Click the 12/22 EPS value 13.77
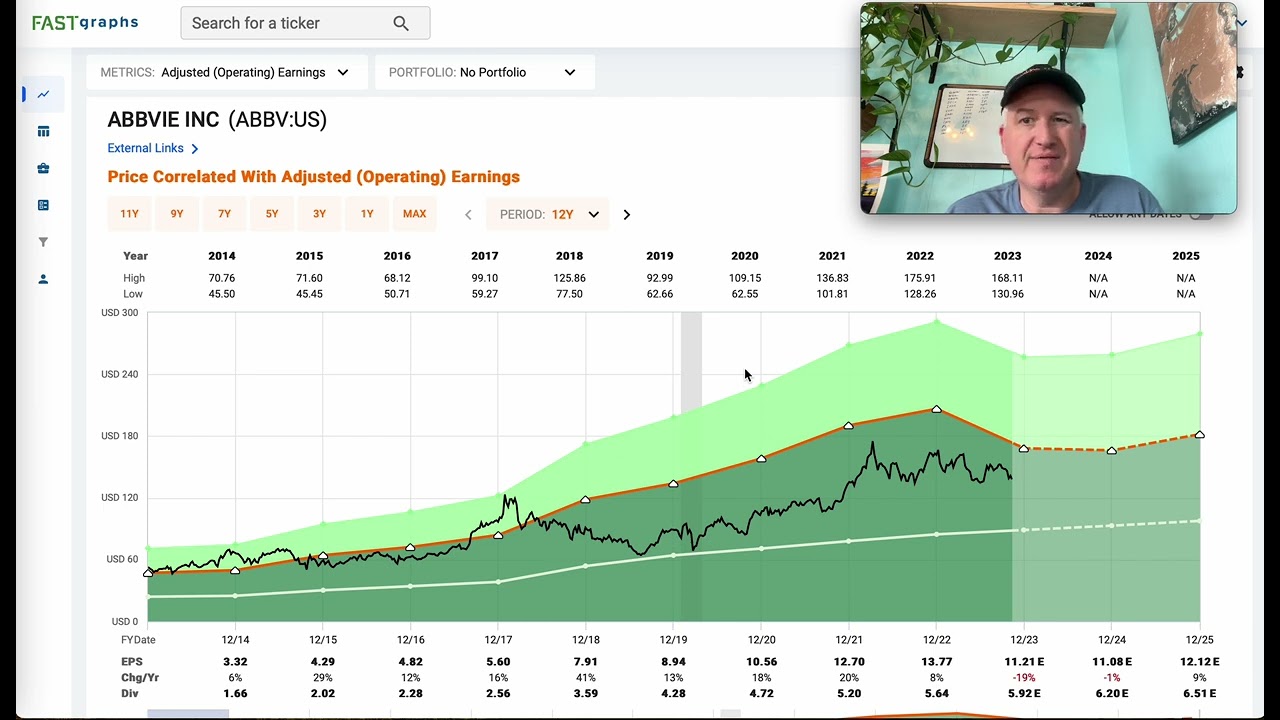Viewport: 1280px width, 720px height. tap(937, 662)
